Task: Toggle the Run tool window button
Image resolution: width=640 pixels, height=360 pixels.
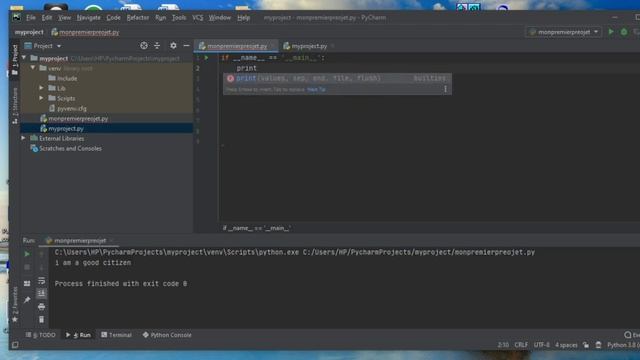Action: coord(78,335)
